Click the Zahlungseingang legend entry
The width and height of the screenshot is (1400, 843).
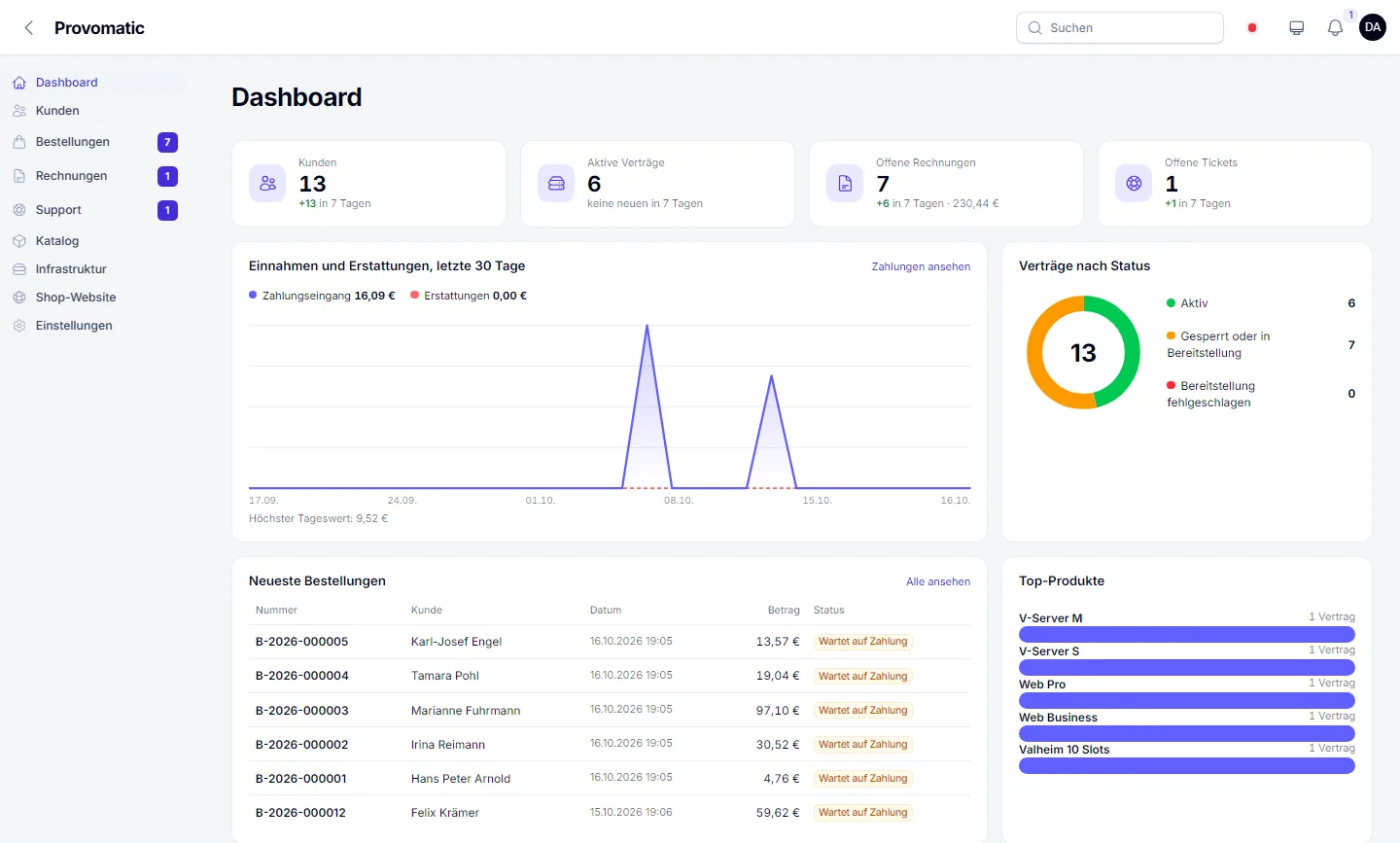click(322, 296)
